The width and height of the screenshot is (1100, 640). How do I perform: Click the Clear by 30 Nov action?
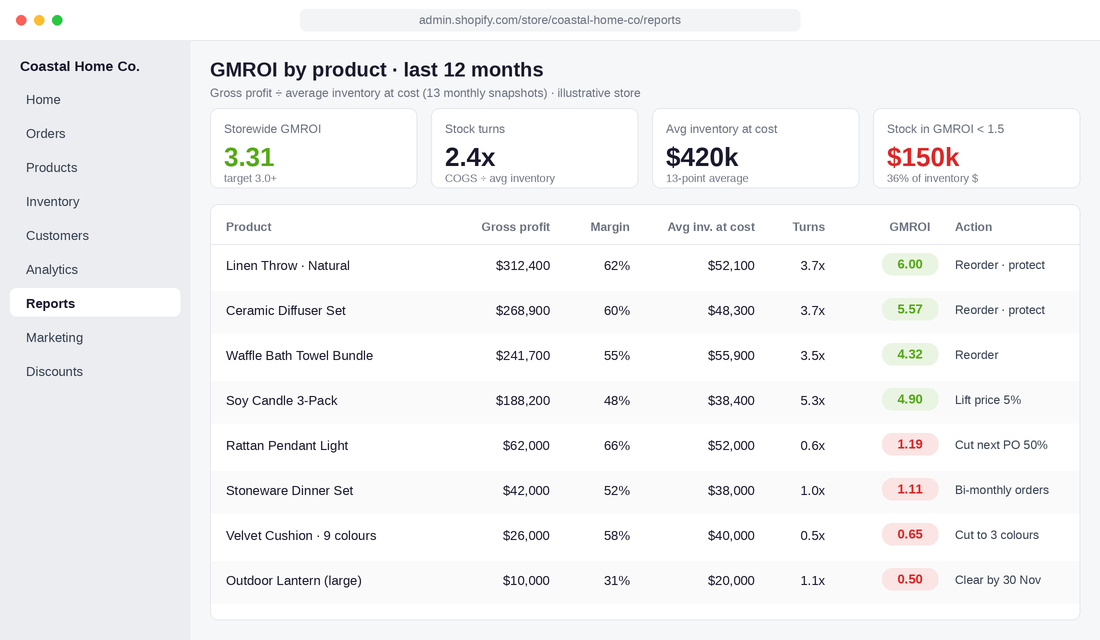998,580
